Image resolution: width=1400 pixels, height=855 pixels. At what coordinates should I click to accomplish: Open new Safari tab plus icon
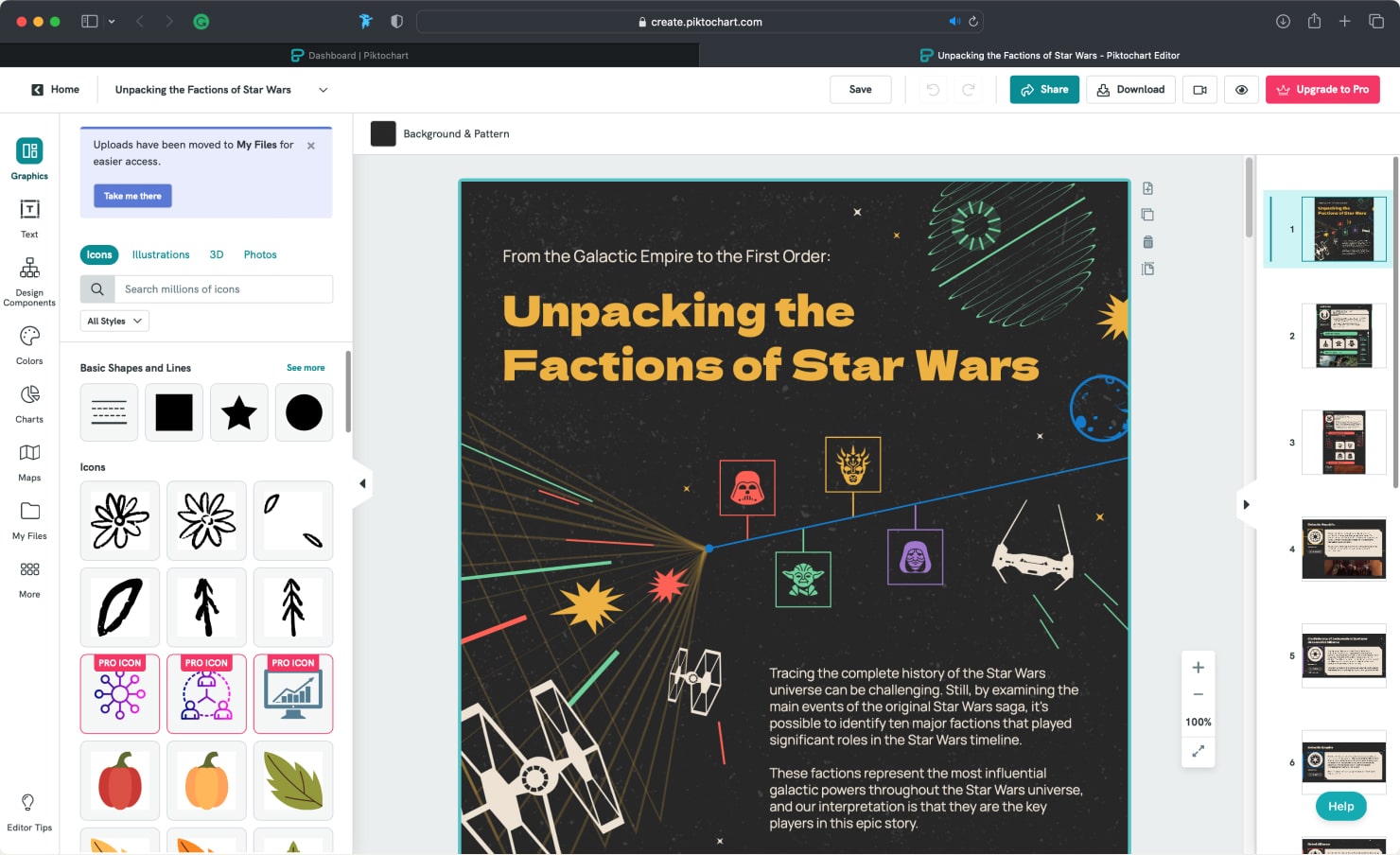[x=1344, y=21]
